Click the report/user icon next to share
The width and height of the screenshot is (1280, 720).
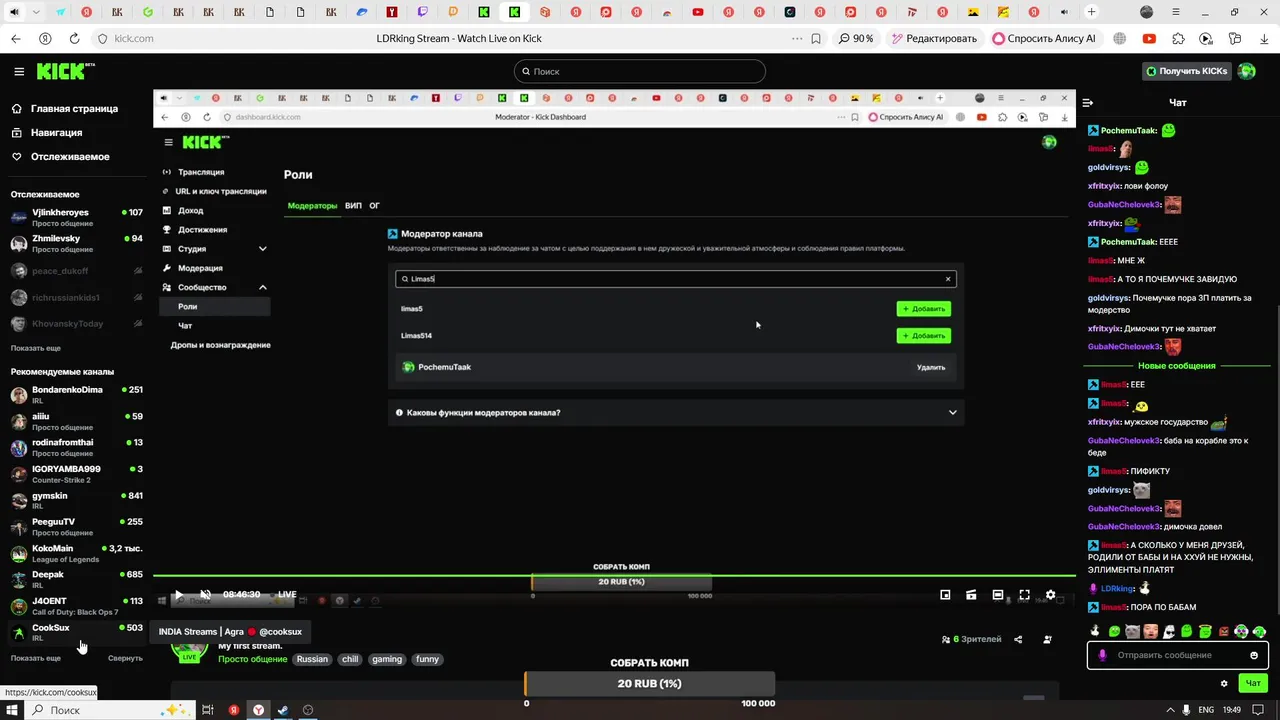pos(1047,639)
